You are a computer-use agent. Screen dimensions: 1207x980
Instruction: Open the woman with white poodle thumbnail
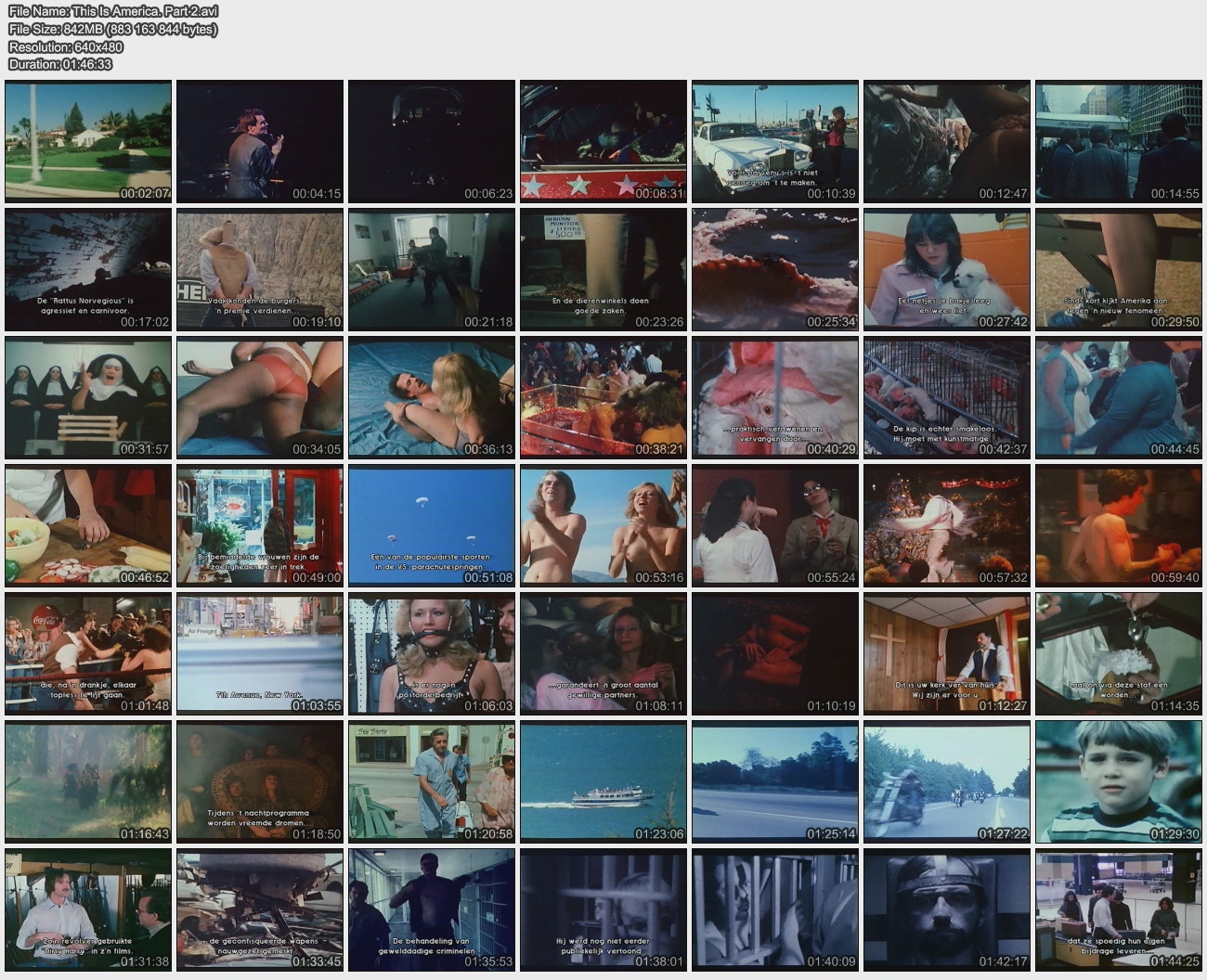pos(947,269)
